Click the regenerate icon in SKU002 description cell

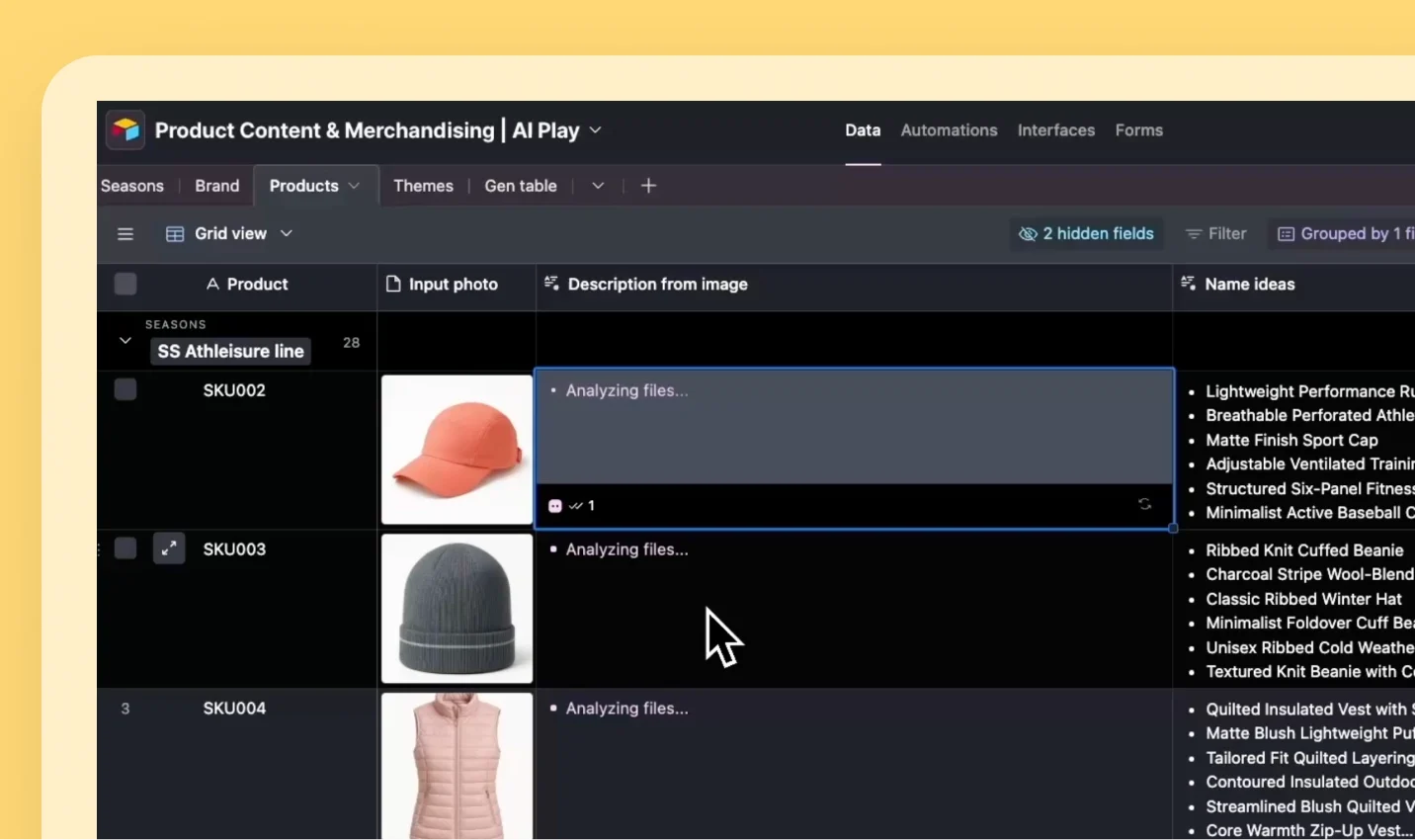[x=1144, y=505]
